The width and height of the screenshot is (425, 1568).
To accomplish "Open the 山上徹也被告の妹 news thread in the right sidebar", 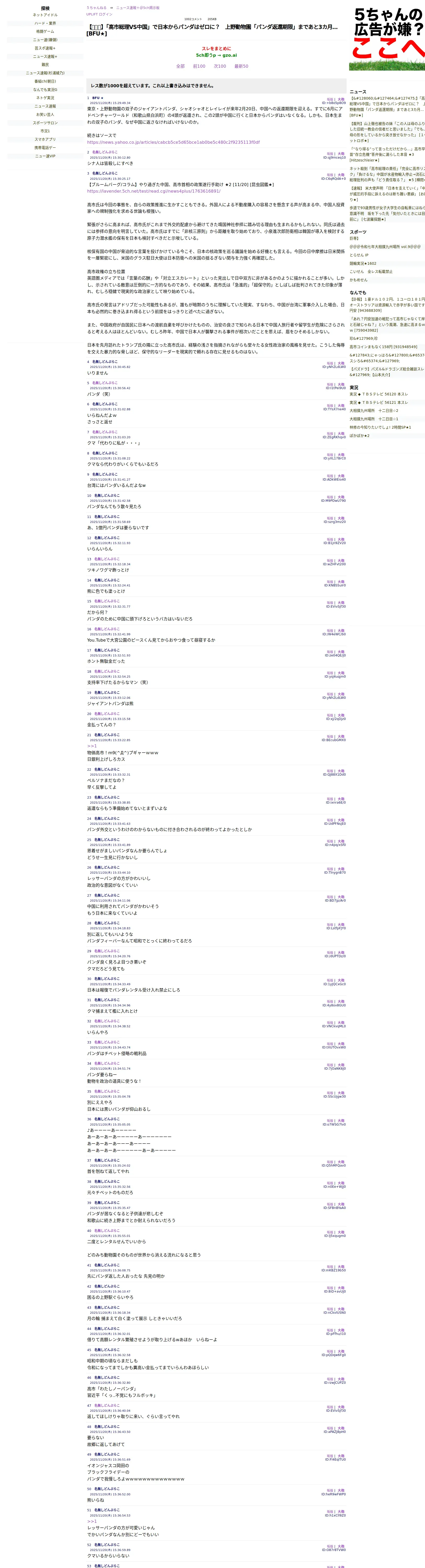I will (387, 131).
